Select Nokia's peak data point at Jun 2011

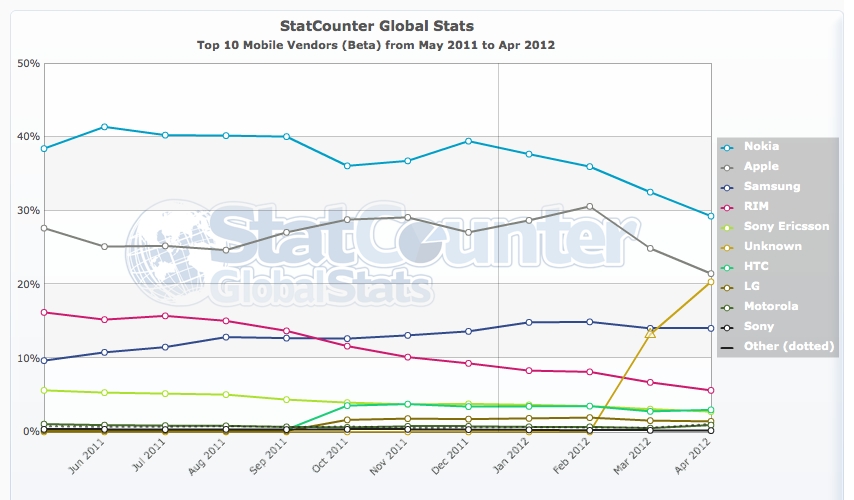point(104,127)
